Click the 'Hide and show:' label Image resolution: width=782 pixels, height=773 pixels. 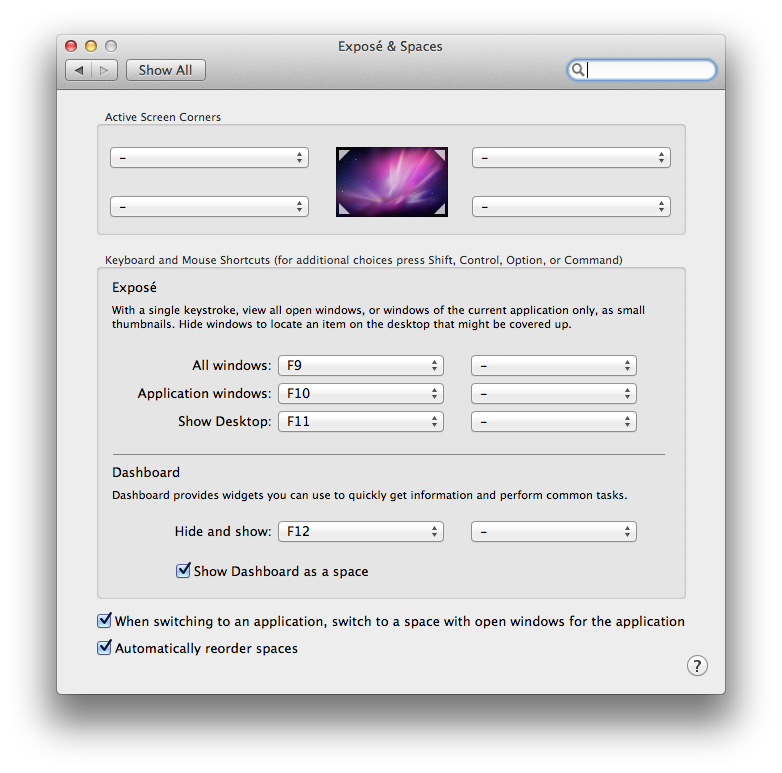(223, 531)
